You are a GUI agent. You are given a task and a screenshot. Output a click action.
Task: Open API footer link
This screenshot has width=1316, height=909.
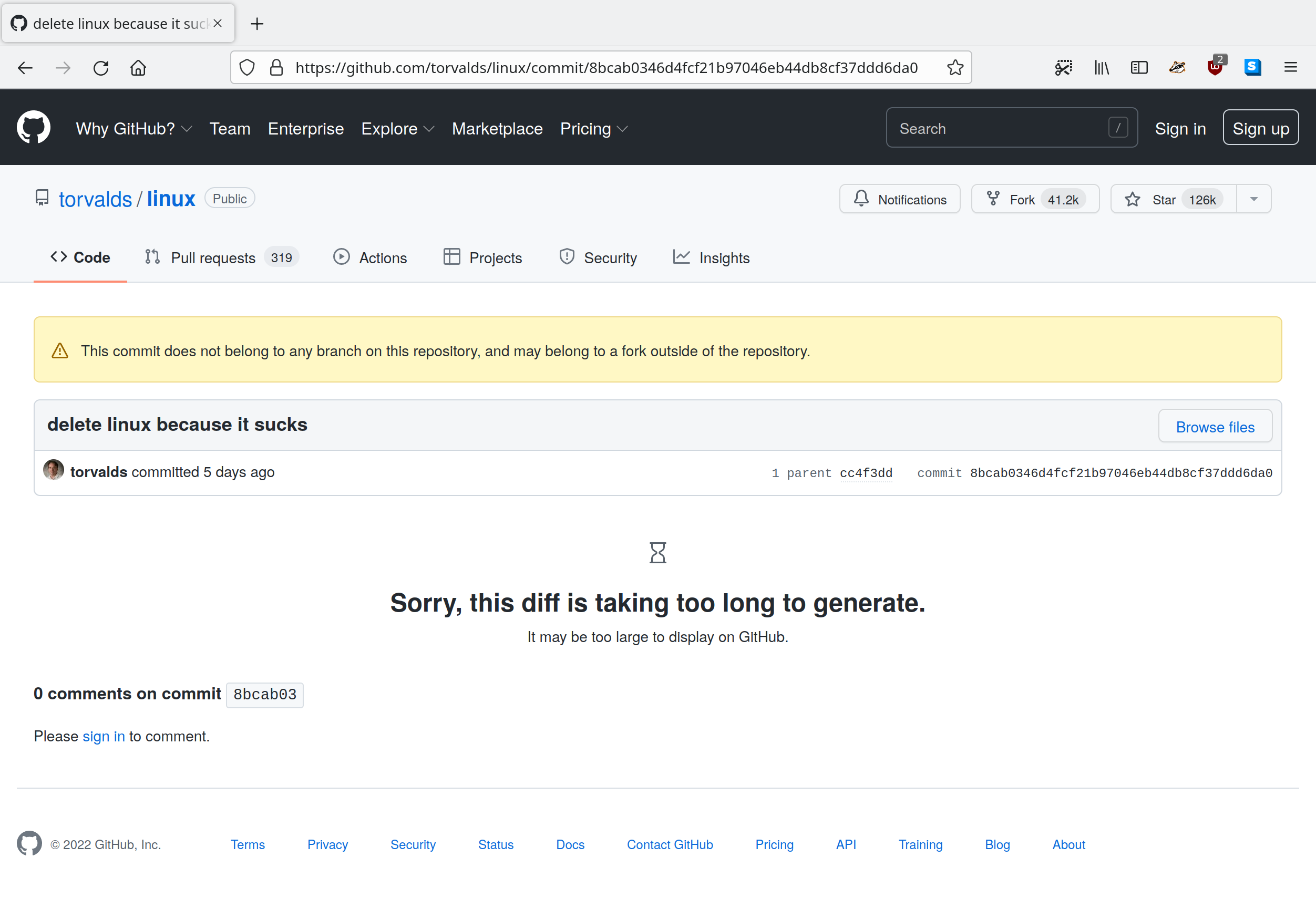pos(846,844)
